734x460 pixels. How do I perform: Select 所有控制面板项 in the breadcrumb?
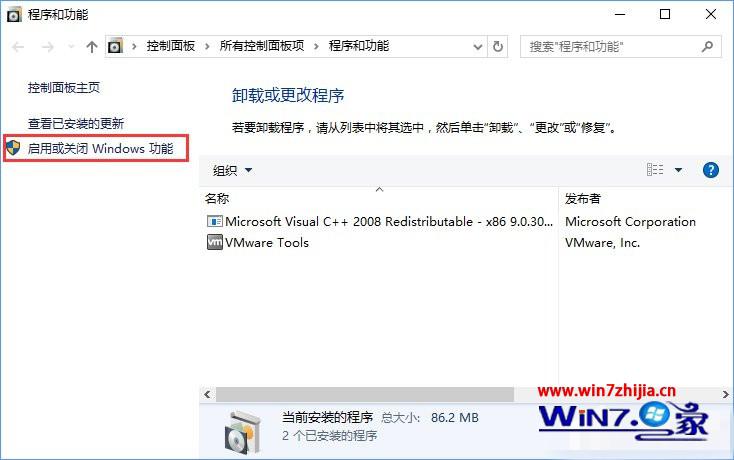click(x=262, y=46)
